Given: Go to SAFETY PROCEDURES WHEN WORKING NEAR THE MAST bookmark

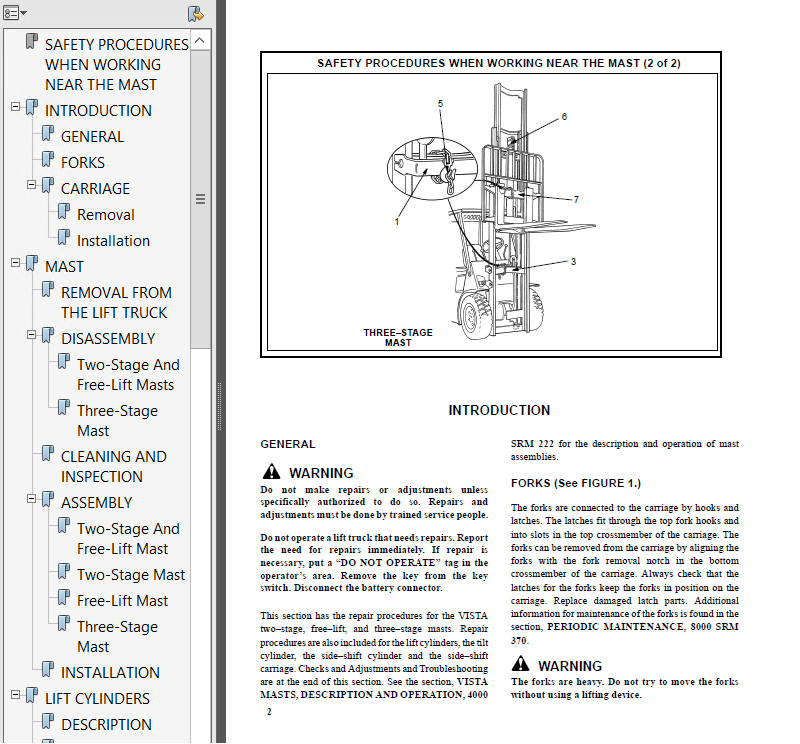Looking at the screenshot, I should (x=116, y=65).
